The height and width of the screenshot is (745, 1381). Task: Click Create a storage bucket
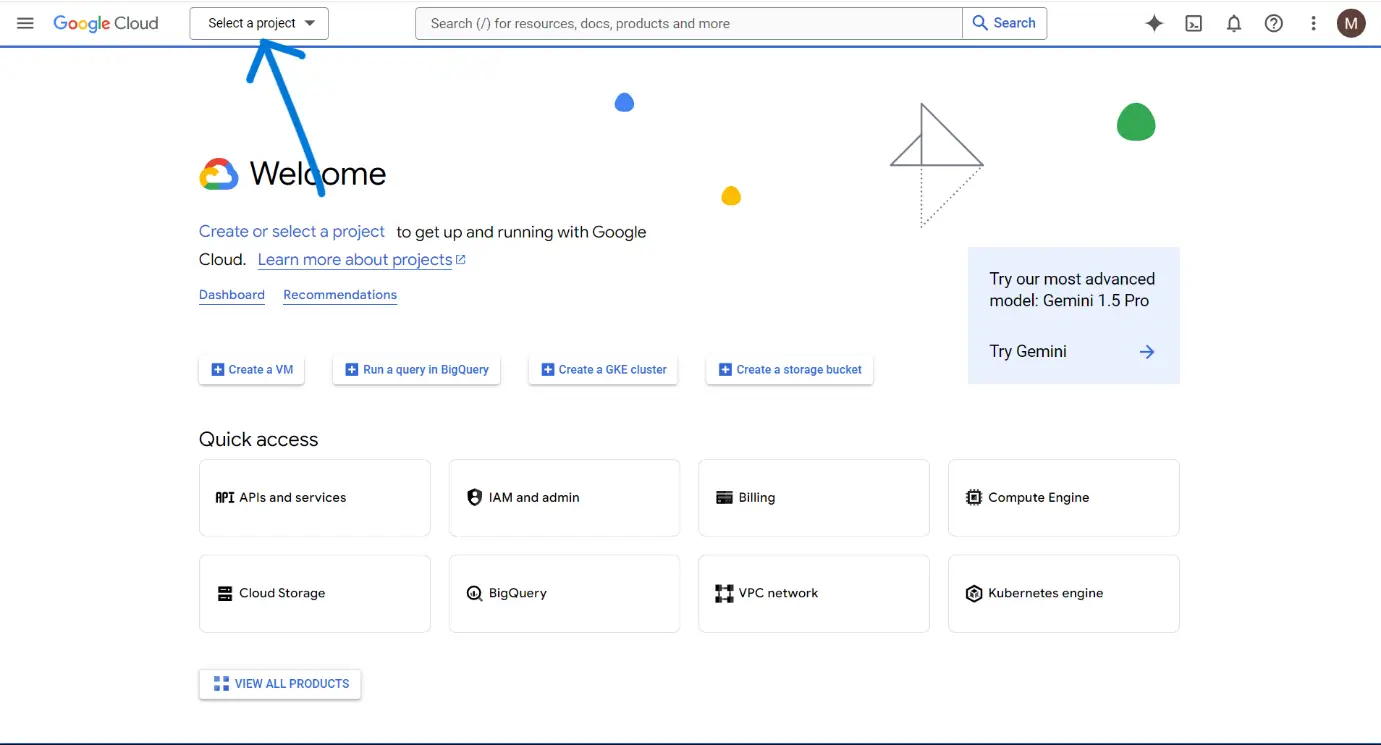click(789, 369)
